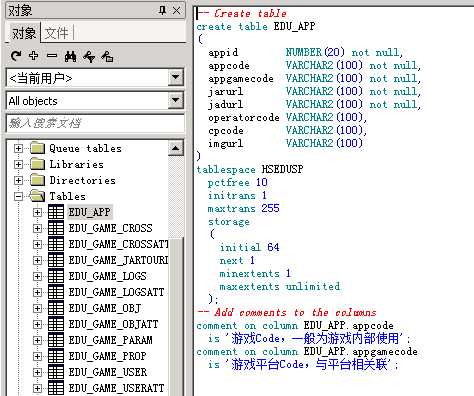
Task: Click the Directories folder icon
Action: tap(37, 180)
